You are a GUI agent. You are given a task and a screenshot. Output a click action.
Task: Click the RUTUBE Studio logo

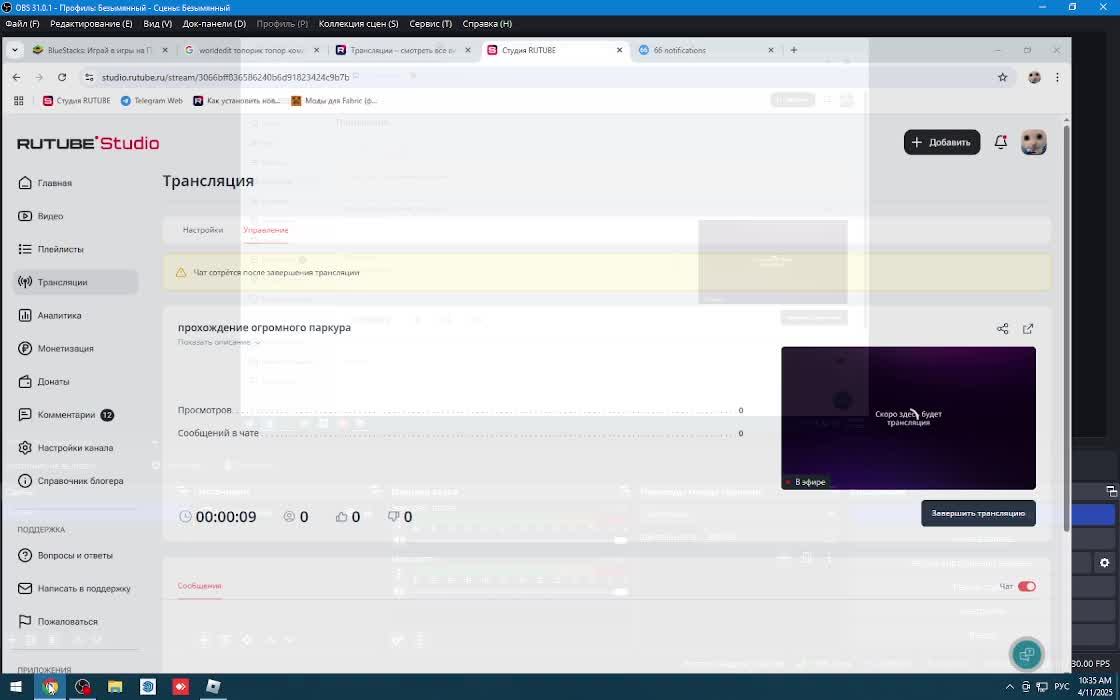click(88, 143)
